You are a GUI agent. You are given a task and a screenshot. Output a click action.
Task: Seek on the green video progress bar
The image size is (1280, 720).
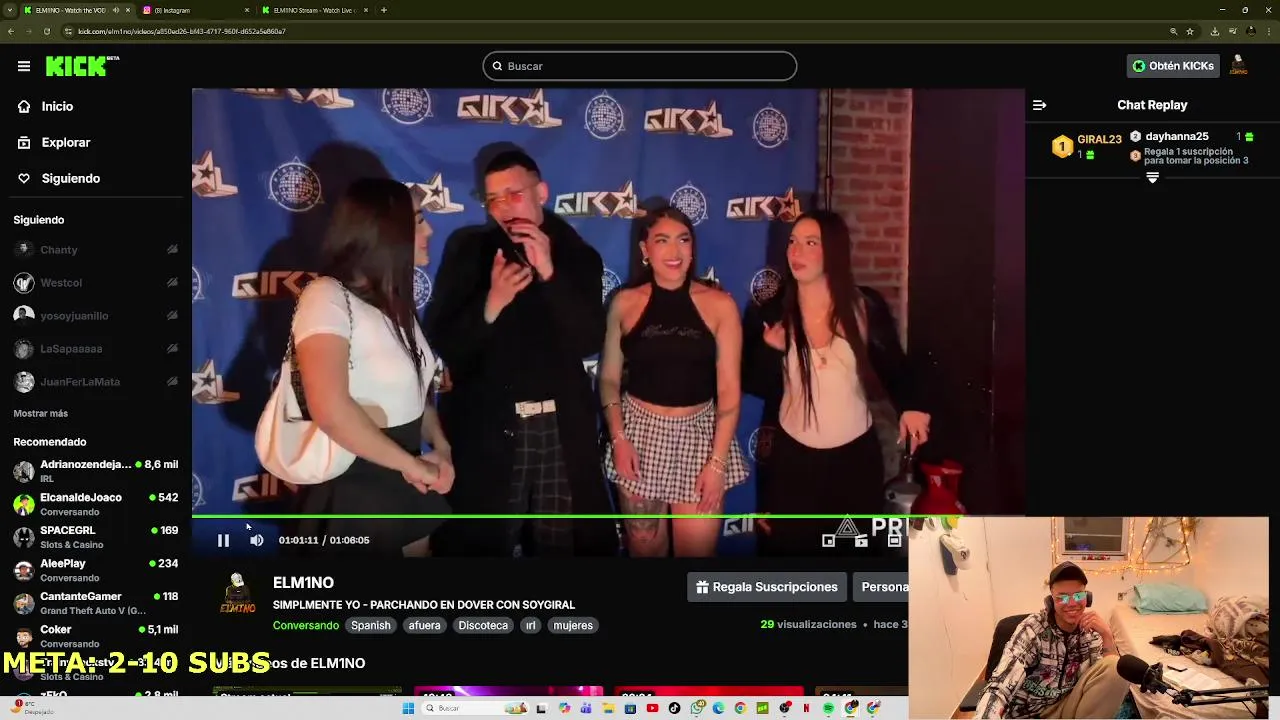(608, 516)
